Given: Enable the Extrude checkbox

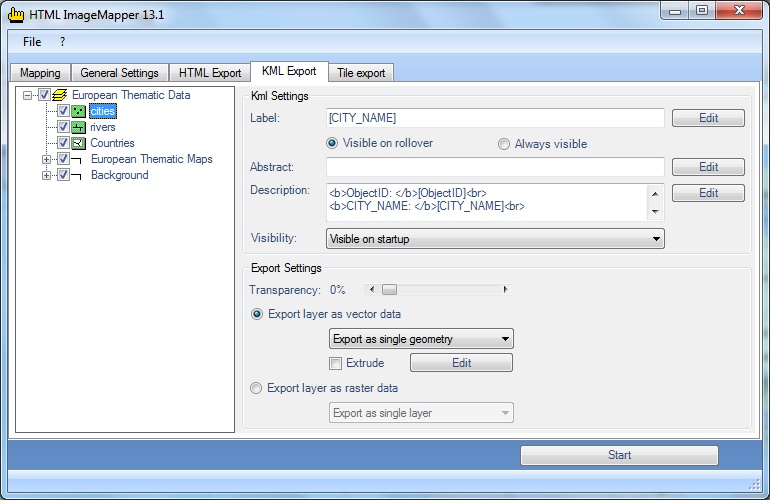Looking at the screenshot, I should (x=335, y=363).
